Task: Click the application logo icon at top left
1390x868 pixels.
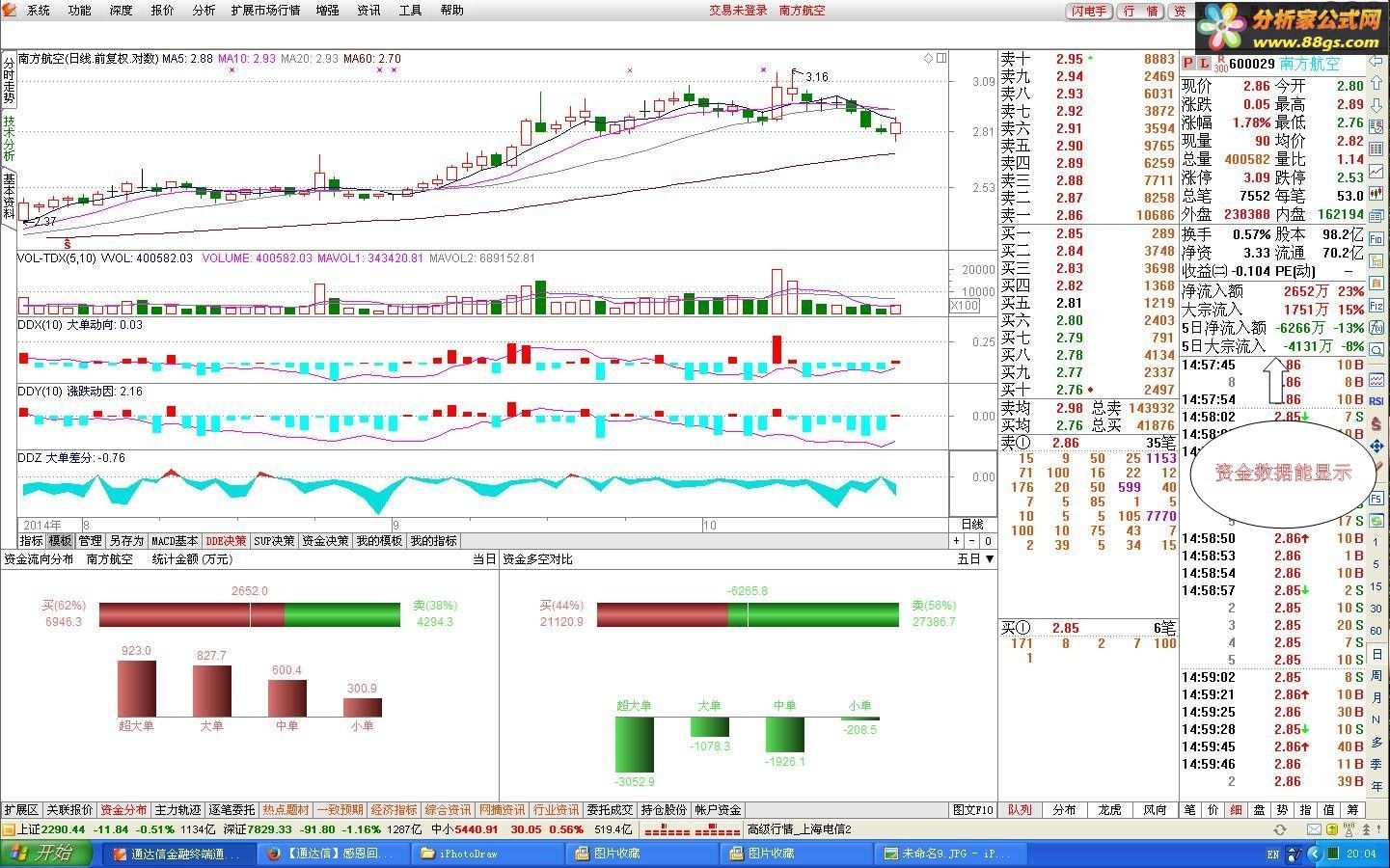Action: point(10,10)
